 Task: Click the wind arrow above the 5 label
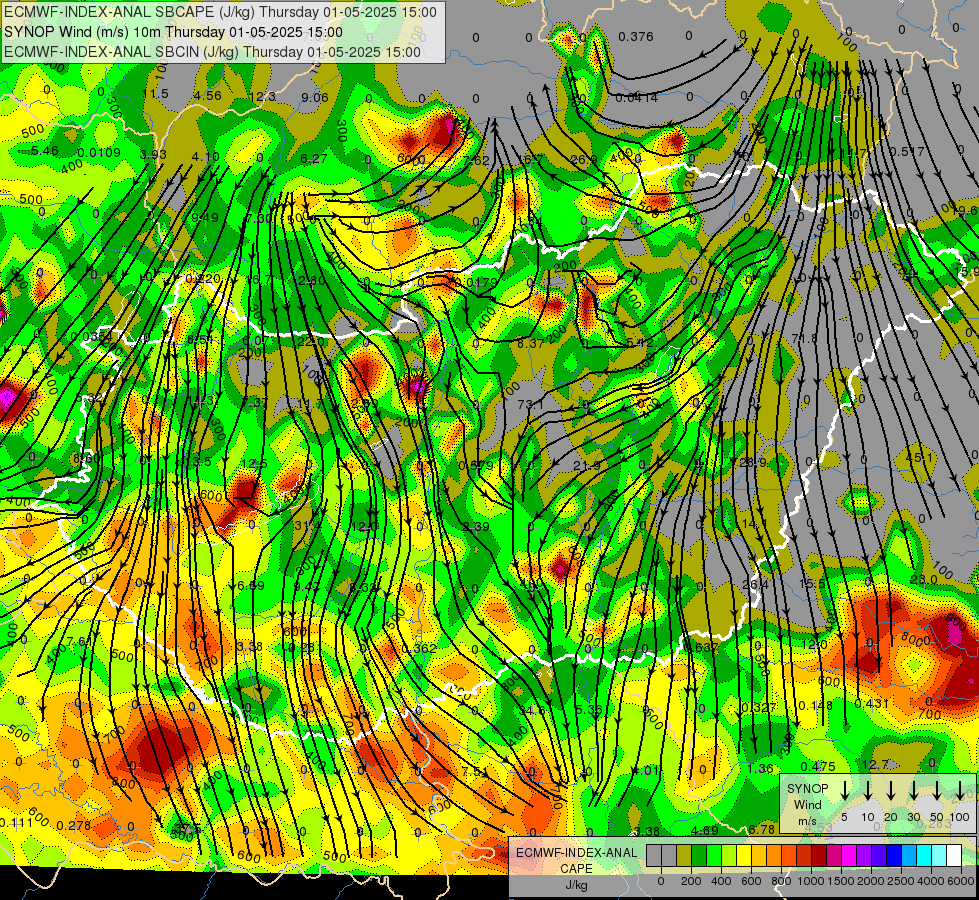click(845, 790)
